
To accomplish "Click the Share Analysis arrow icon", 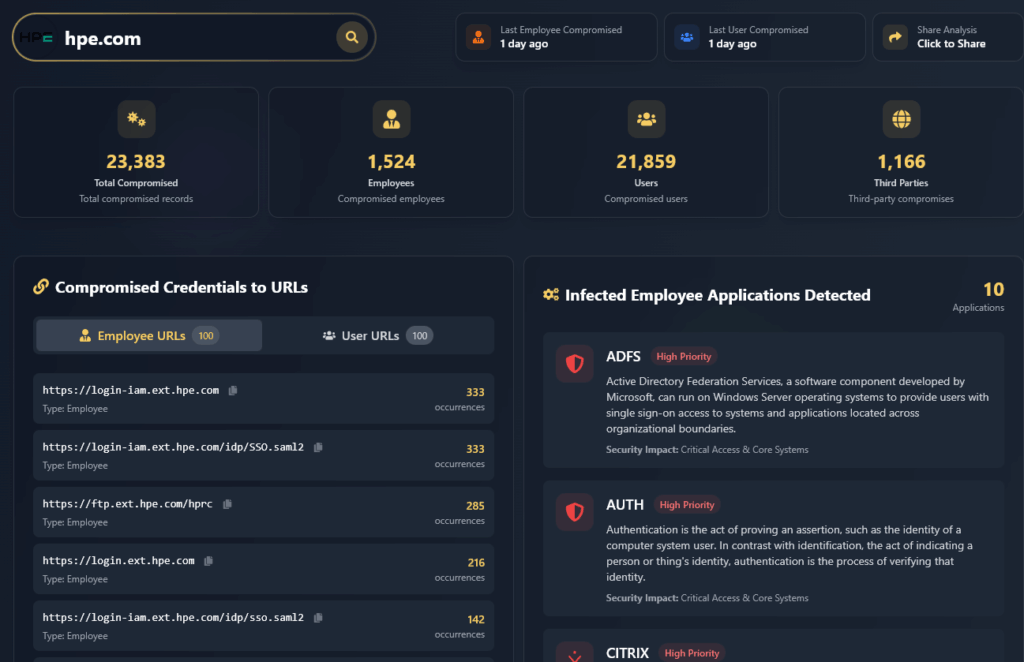I will click(894, 38).
